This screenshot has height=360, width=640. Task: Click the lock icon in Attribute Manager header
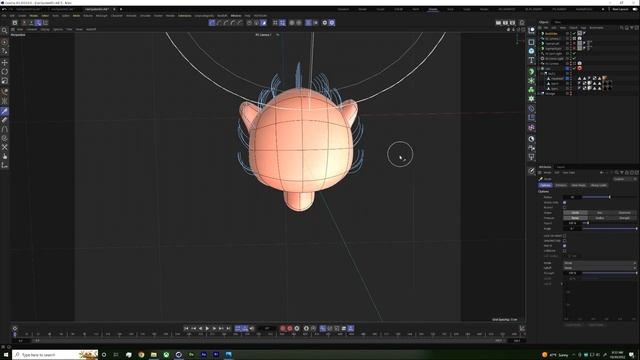pos(627,173)
